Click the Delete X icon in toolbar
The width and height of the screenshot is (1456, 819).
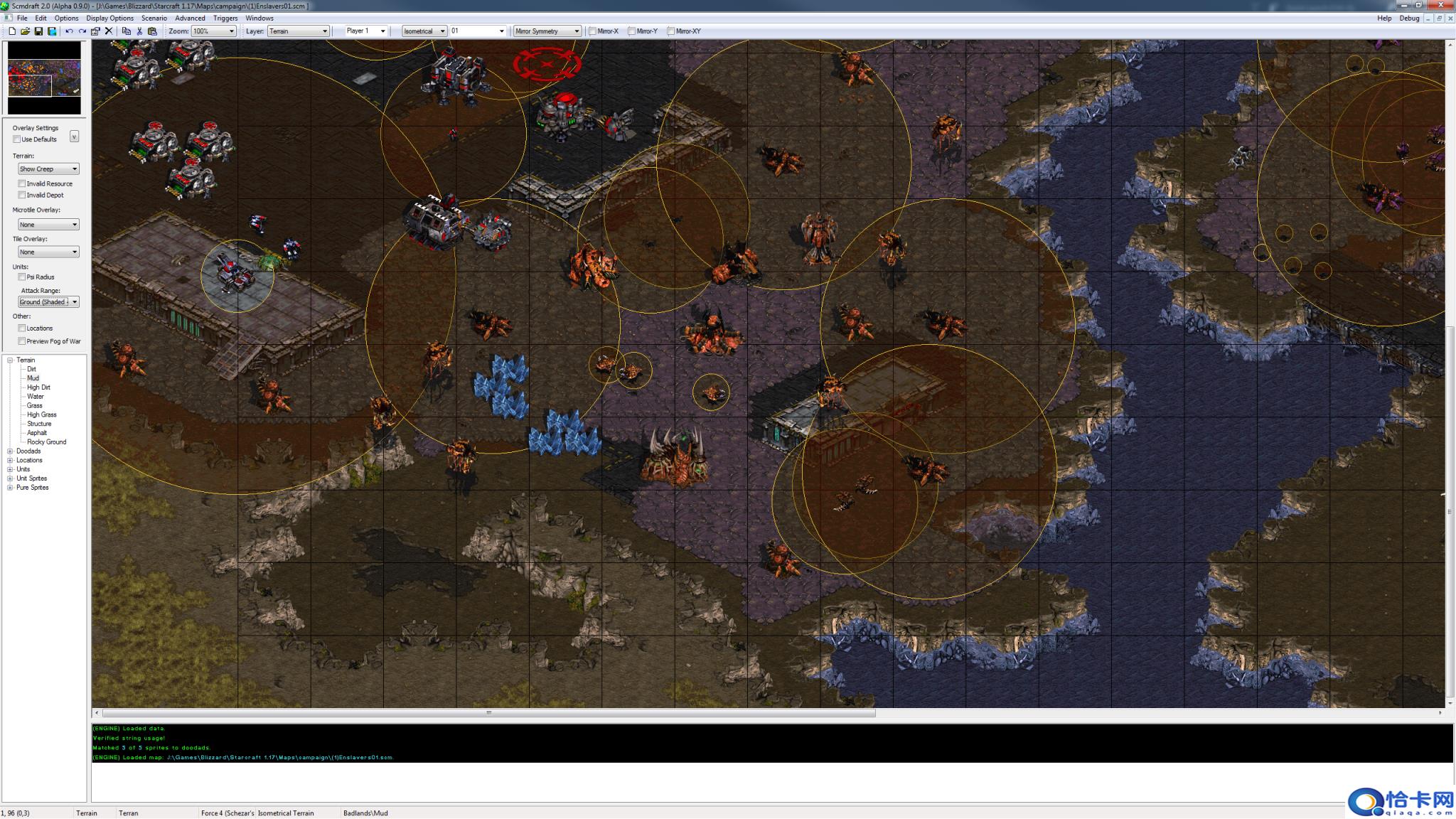pyautogui.click(x=109, y=31)
